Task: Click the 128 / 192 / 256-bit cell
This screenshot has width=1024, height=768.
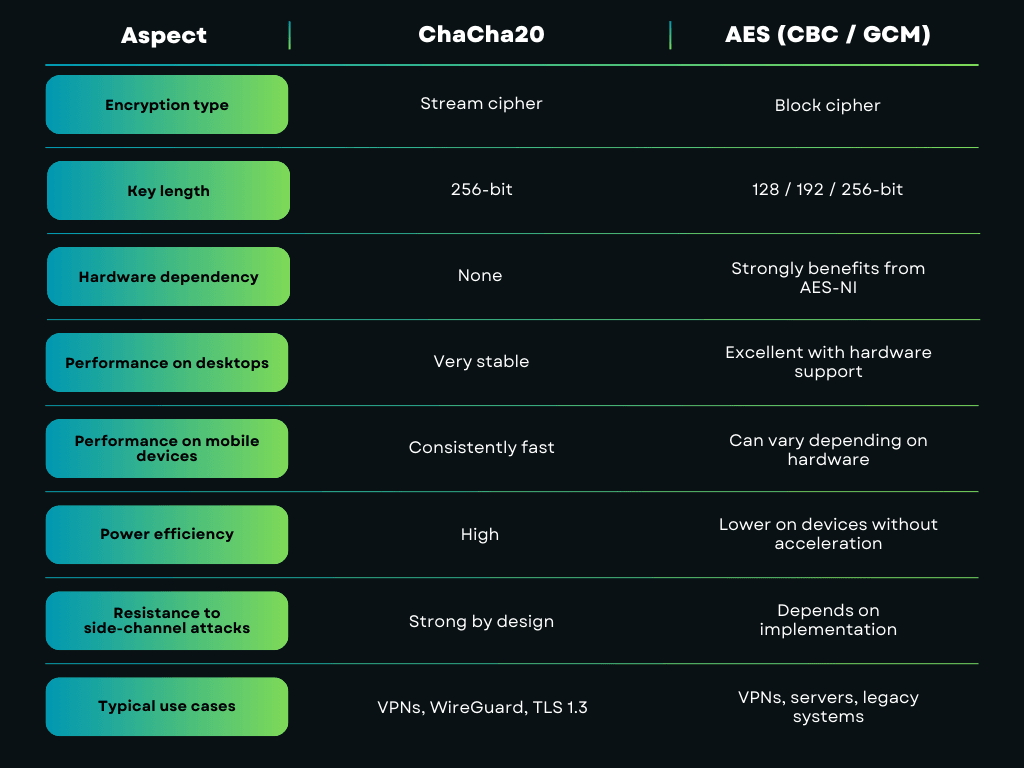Action: click(827, 189)
